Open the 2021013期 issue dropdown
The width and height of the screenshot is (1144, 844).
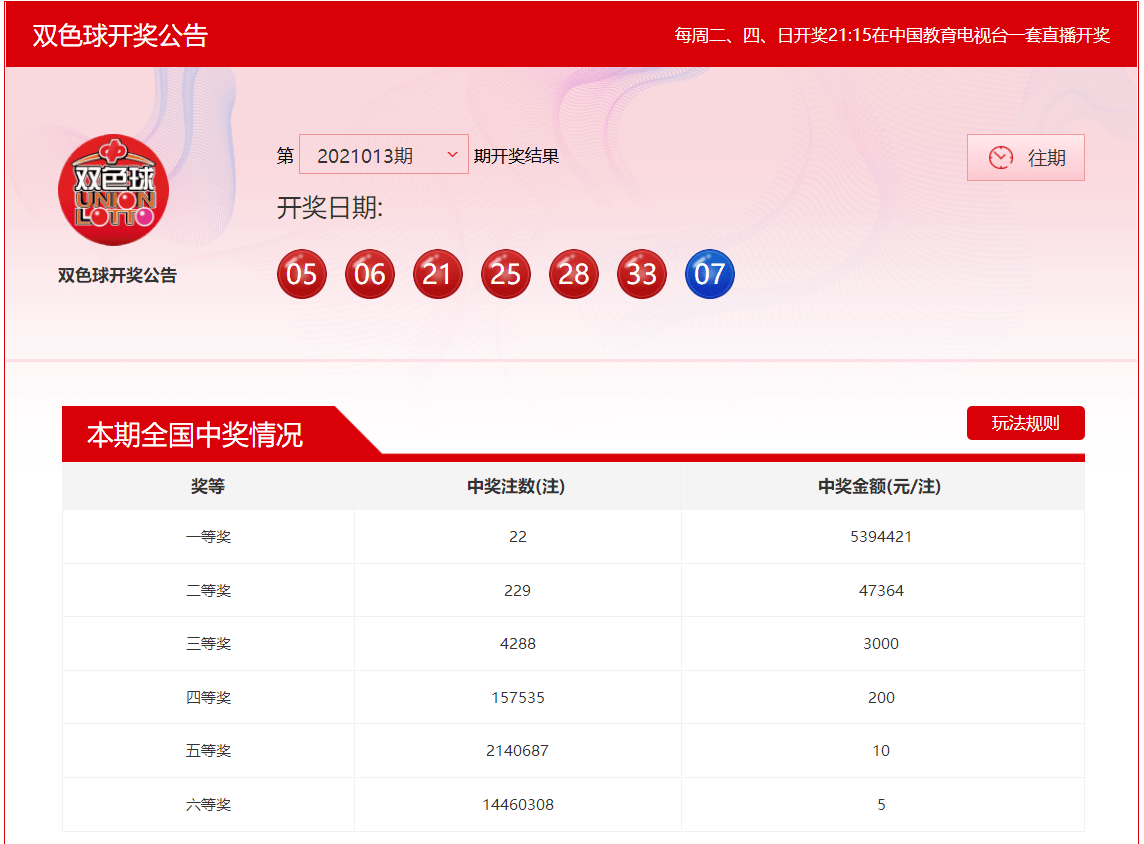click(x=383, y=155)
